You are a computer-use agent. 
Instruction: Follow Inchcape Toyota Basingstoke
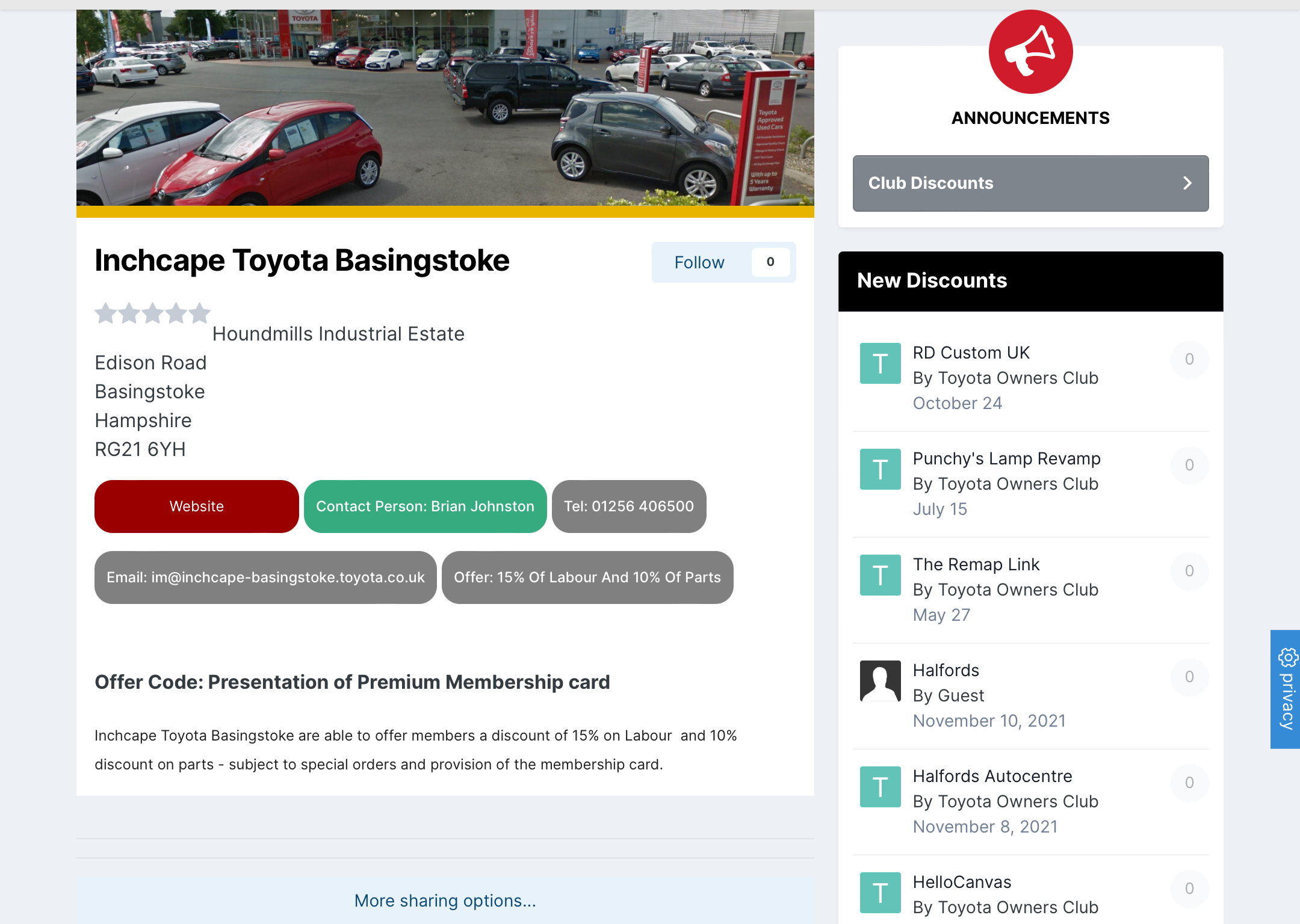tap(699, 262)
